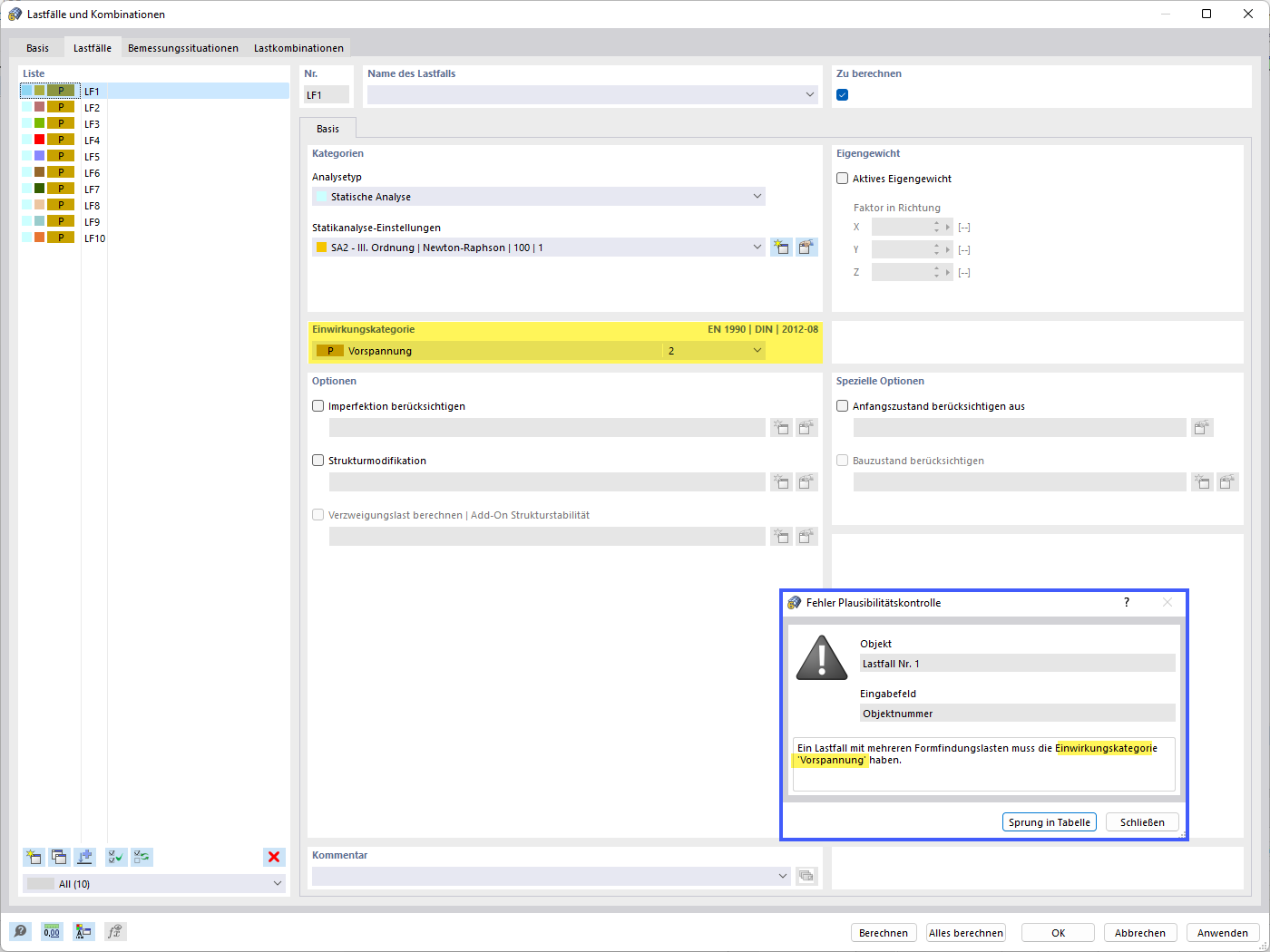This screenshot has height=952, width=1270.
Task: Select the Lastfälle tab
Action: 93,48
